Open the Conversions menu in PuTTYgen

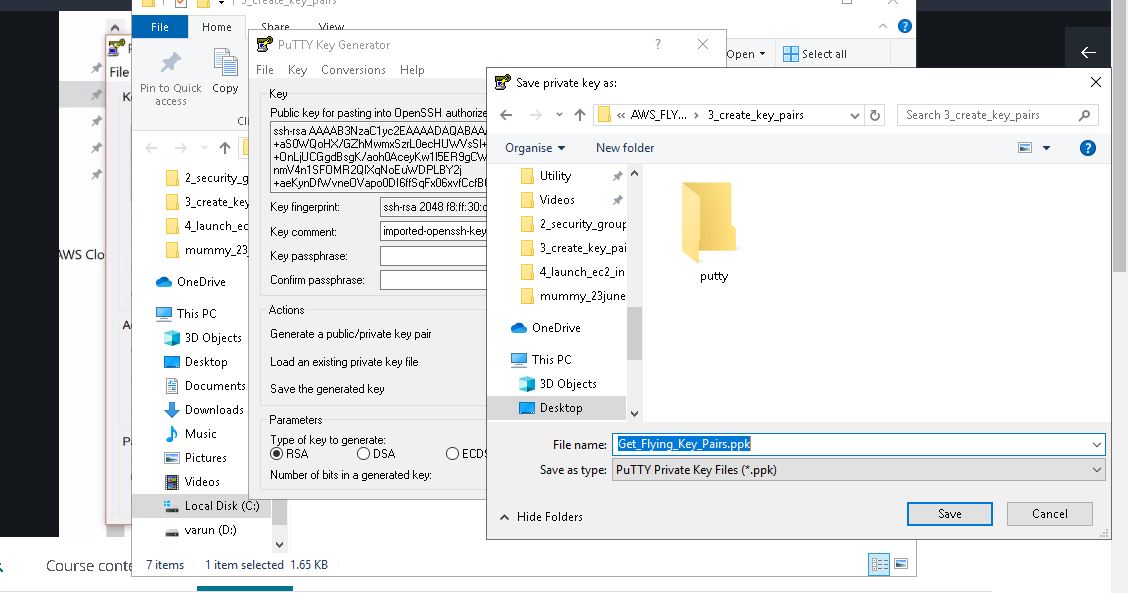click(353, 70)
